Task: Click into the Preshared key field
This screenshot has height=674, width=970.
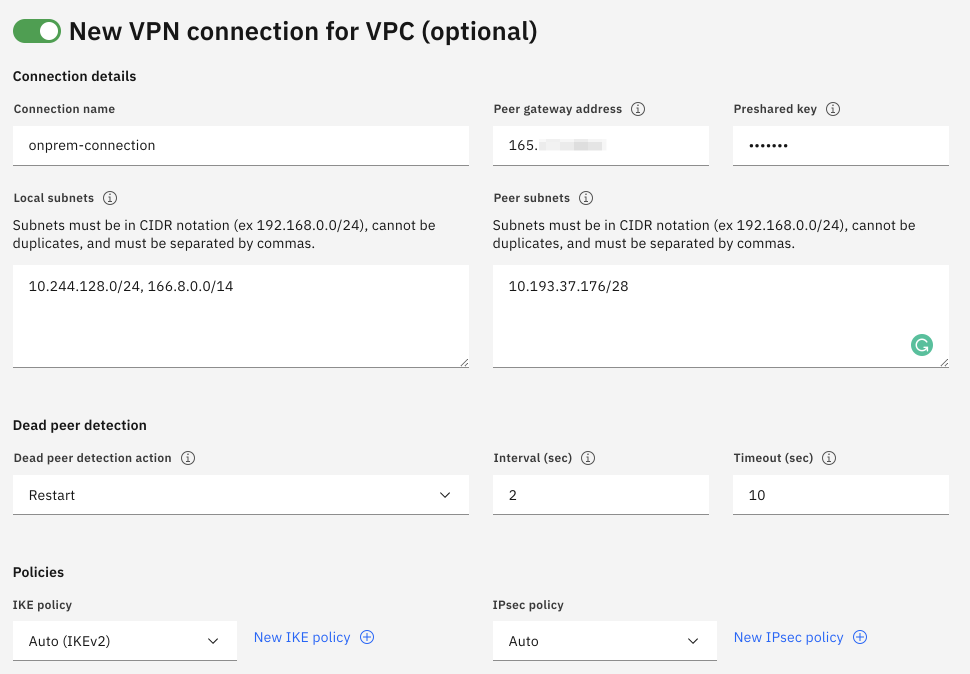Action: pos(840,145)
